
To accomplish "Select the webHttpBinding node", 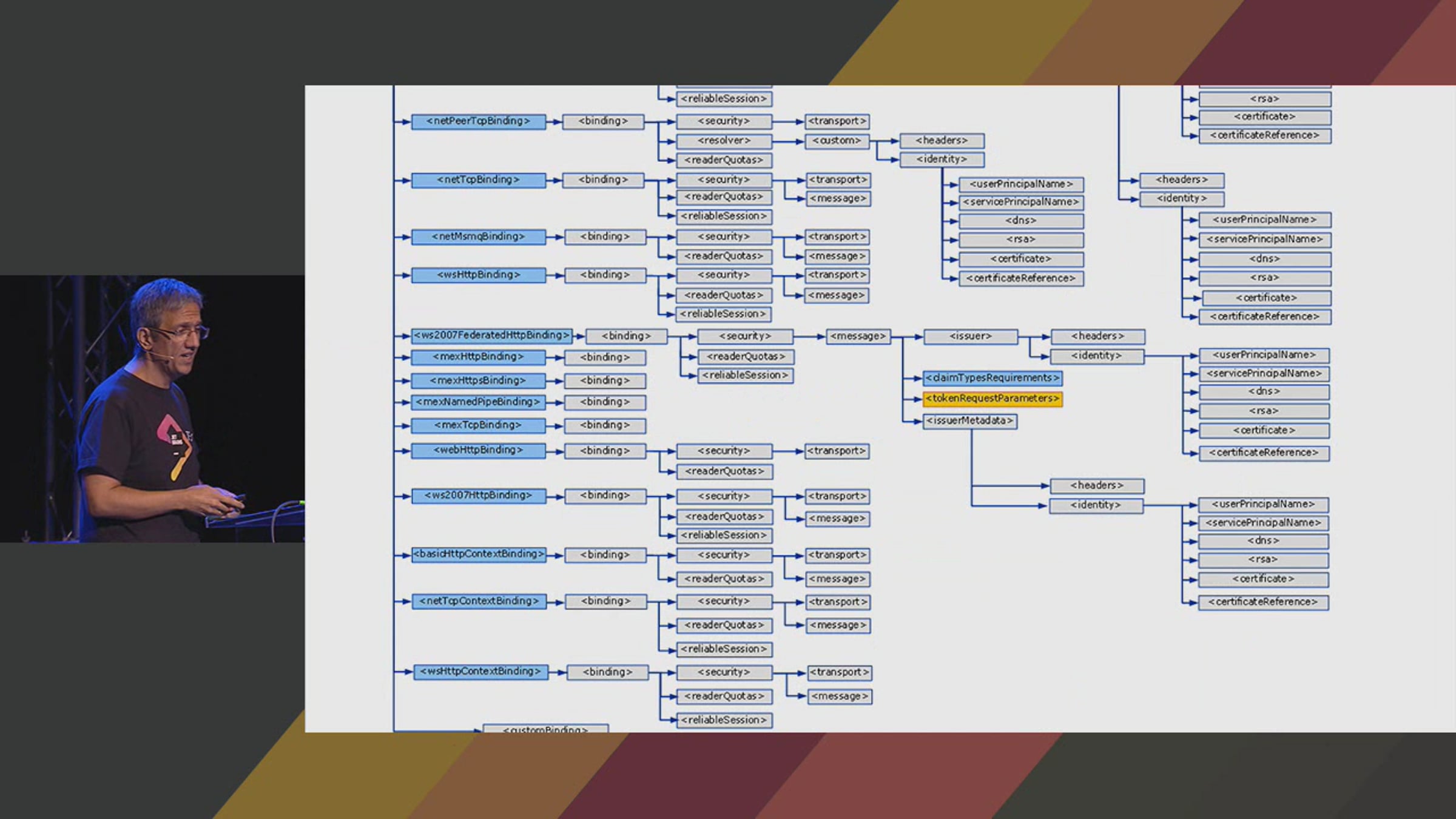I will (x=478, y=450).
